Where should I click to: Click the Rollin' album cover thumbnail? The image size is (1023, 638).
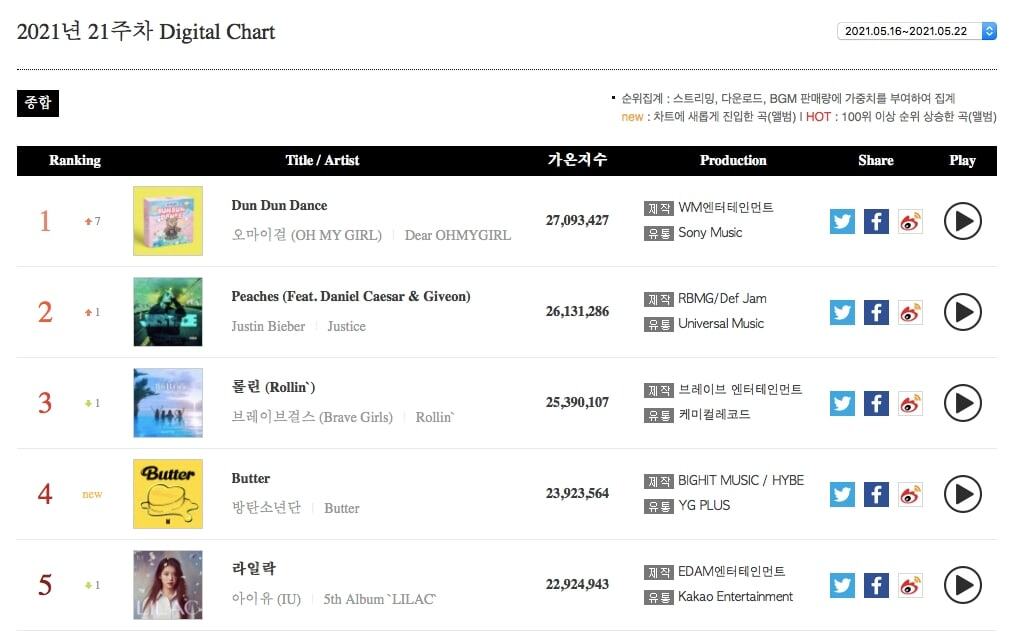(168, 403)
